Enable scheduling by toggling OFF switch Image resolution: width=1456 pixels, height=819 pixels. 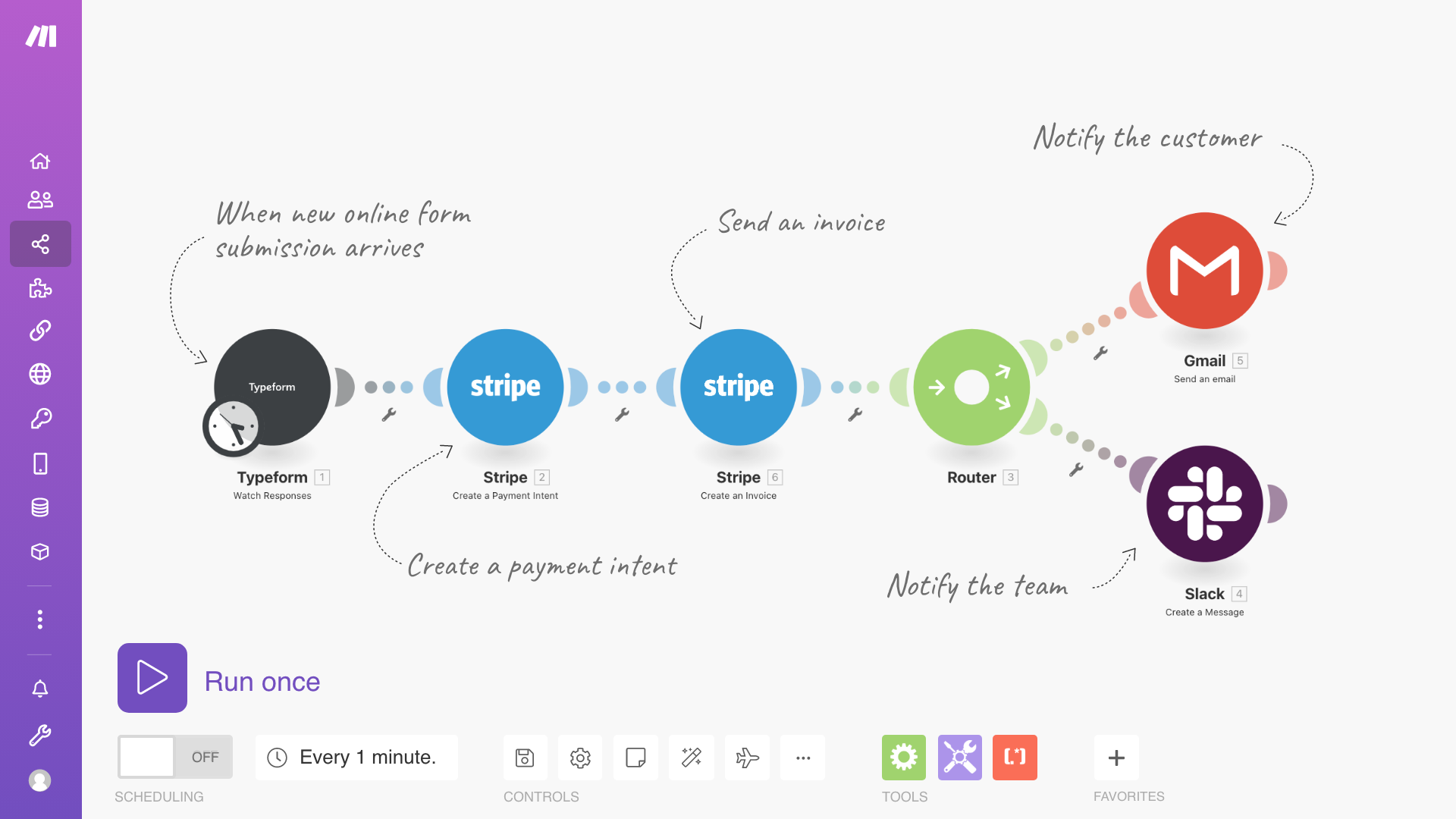point(174,756)
